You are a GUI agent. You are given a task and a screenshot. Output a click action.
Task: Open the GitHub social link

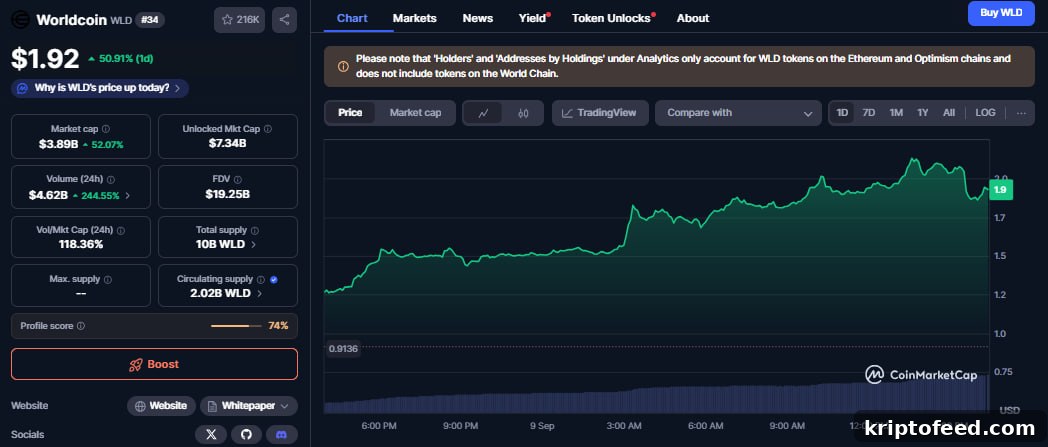tap(246, 434)
